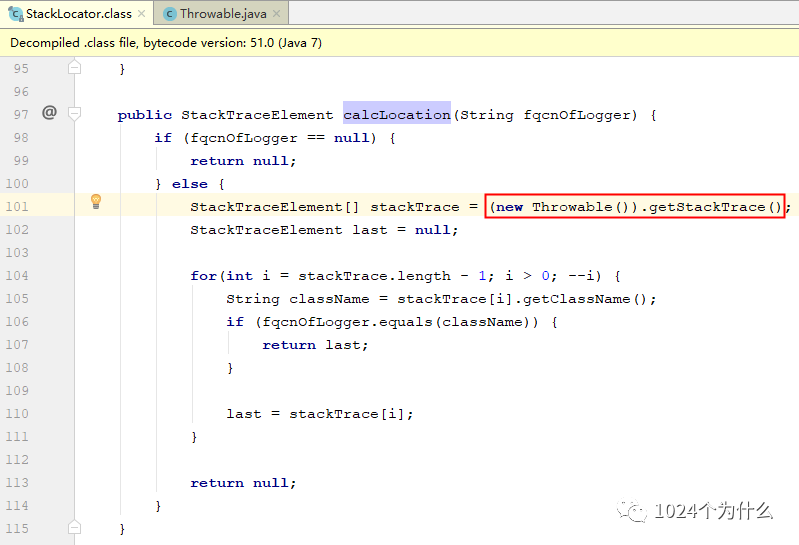Click 'return null;' on line 113
The width and height of the screenshot is (799, 545).
tap(243, 483)
